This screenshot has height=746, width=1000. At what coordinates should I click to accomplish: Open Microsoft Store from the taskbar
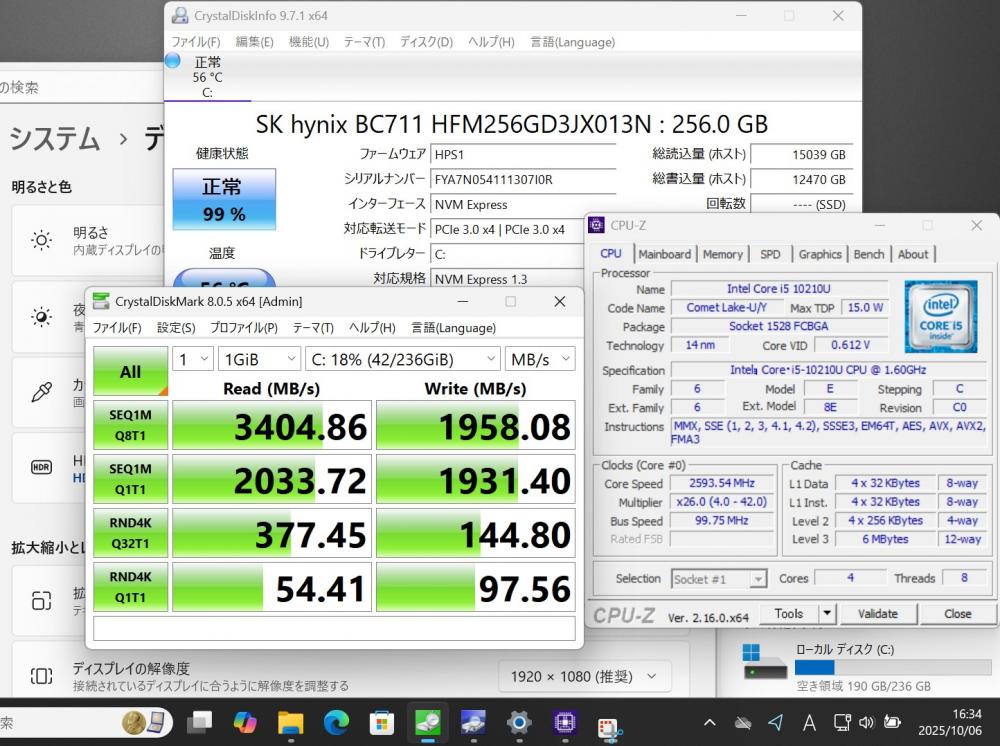click(x=381, y=721)
